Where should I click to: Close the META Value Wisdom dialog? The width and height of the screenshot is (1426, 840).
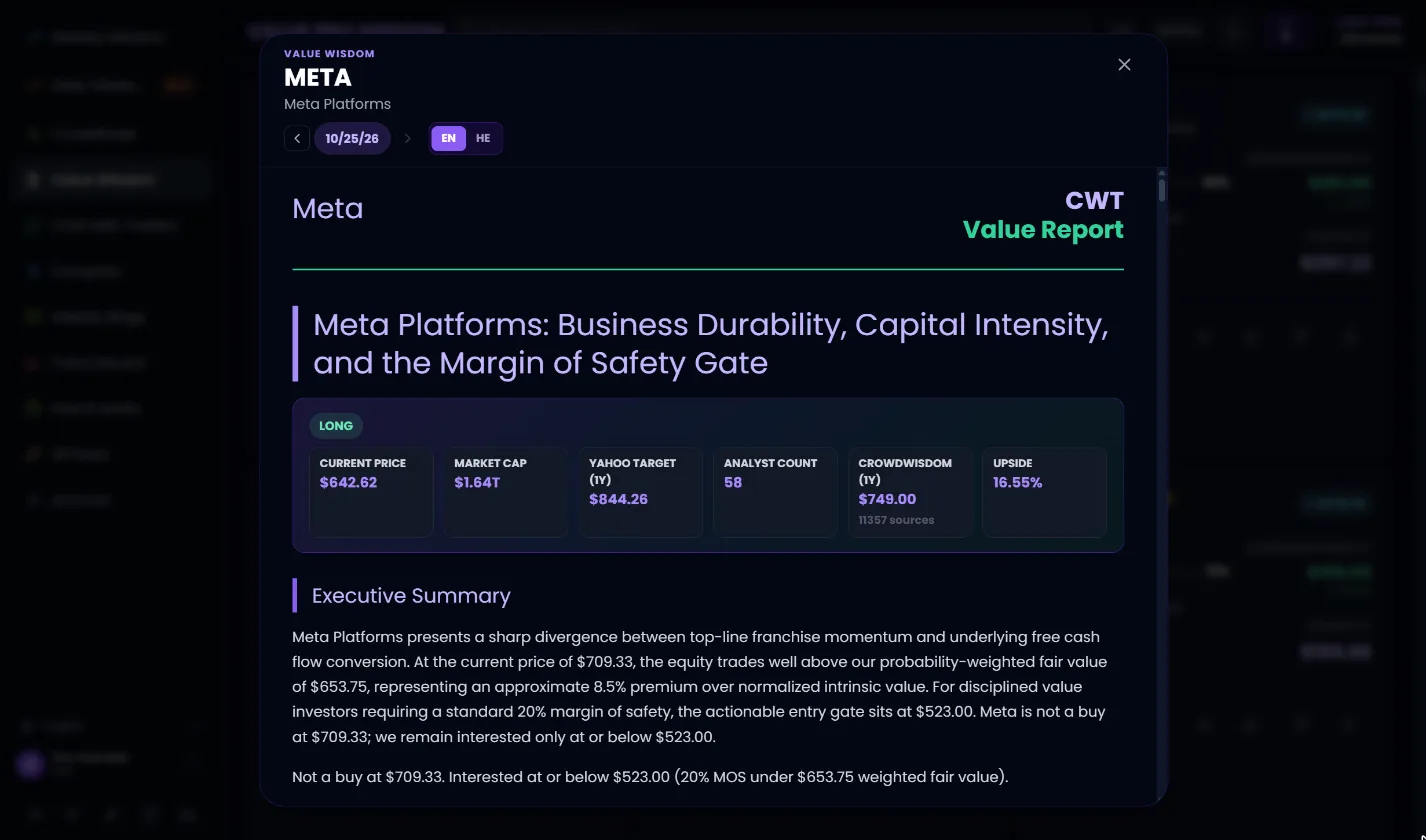coord(1124,65)
